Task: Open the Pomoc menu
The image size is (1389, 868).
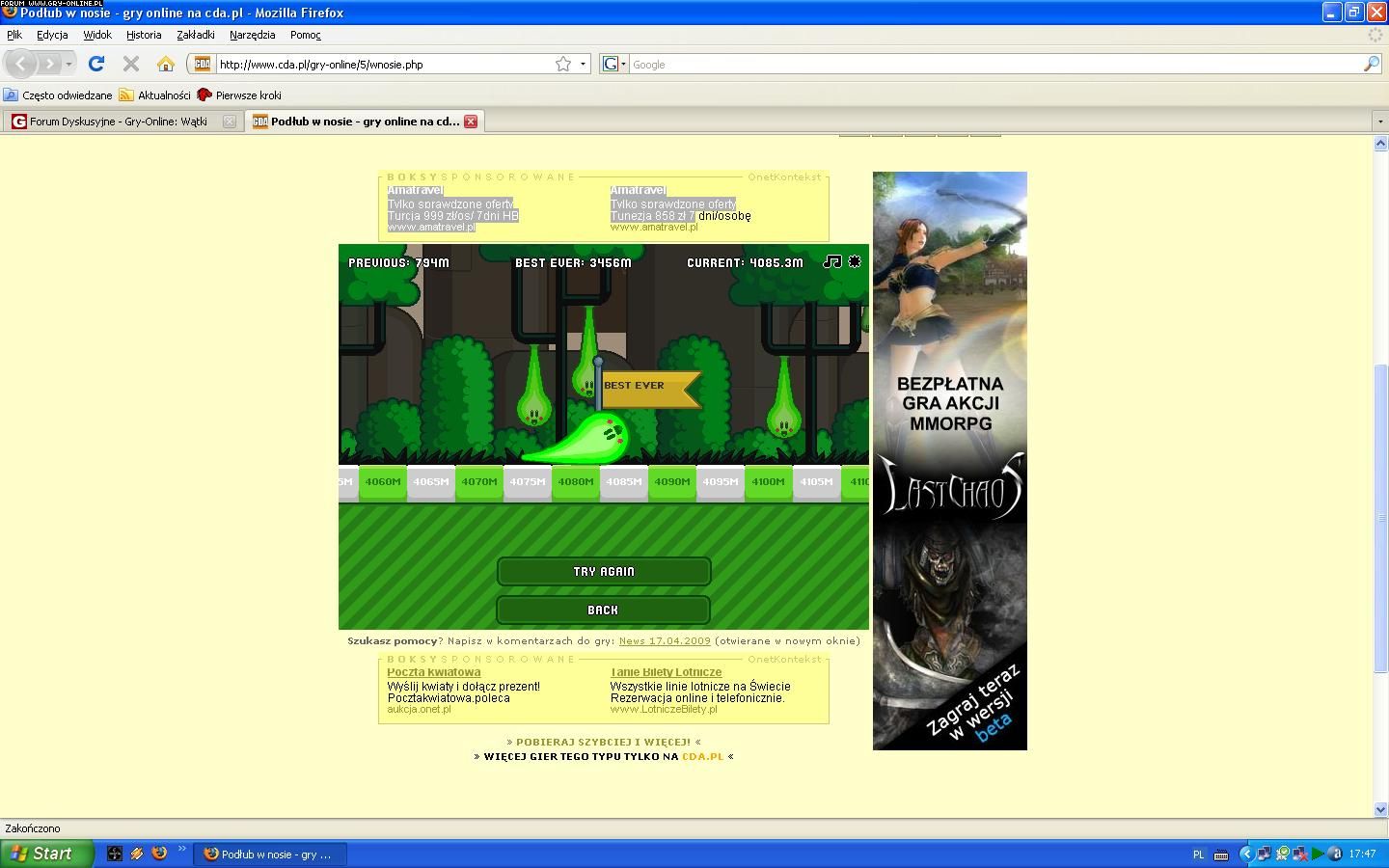Action: point(305,35)
